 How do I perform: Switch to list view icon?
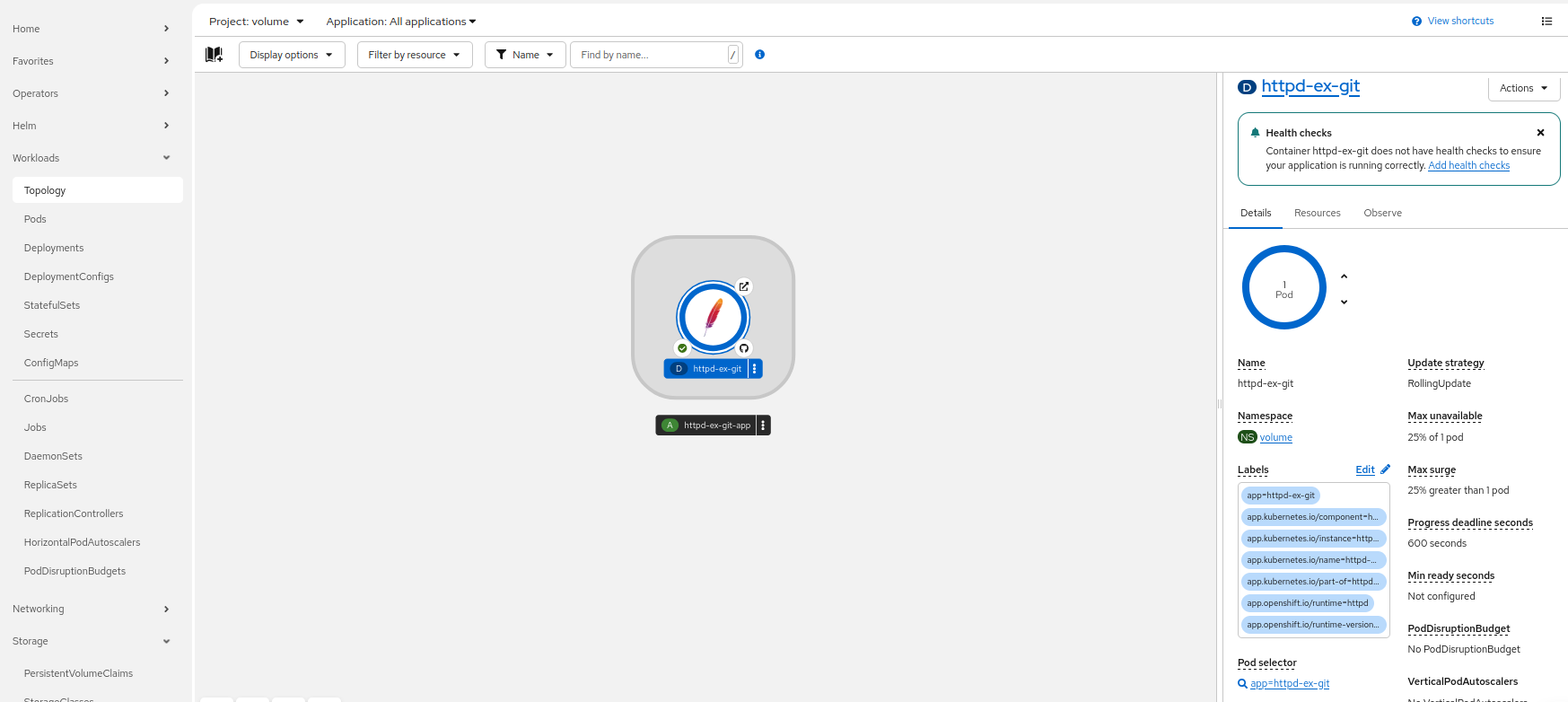point(1546,22)
